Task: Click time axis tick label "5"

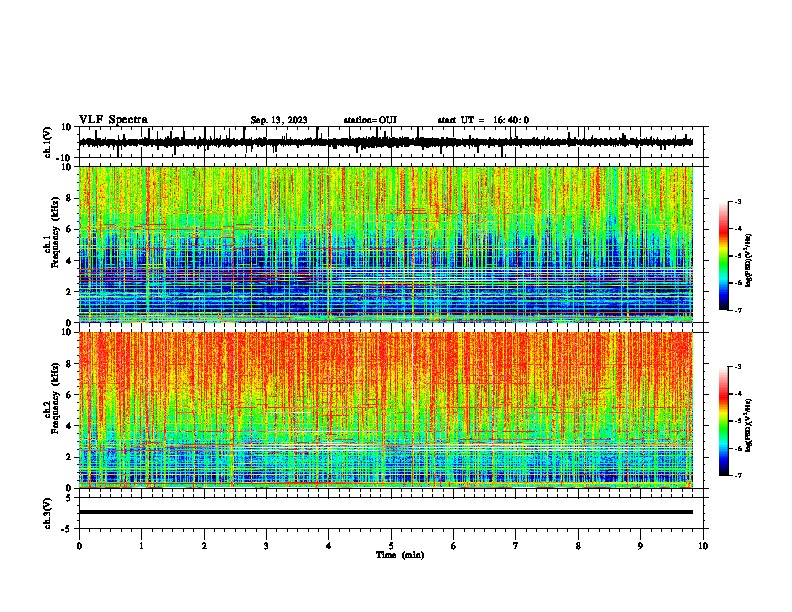Action: (x=391, y=546)
